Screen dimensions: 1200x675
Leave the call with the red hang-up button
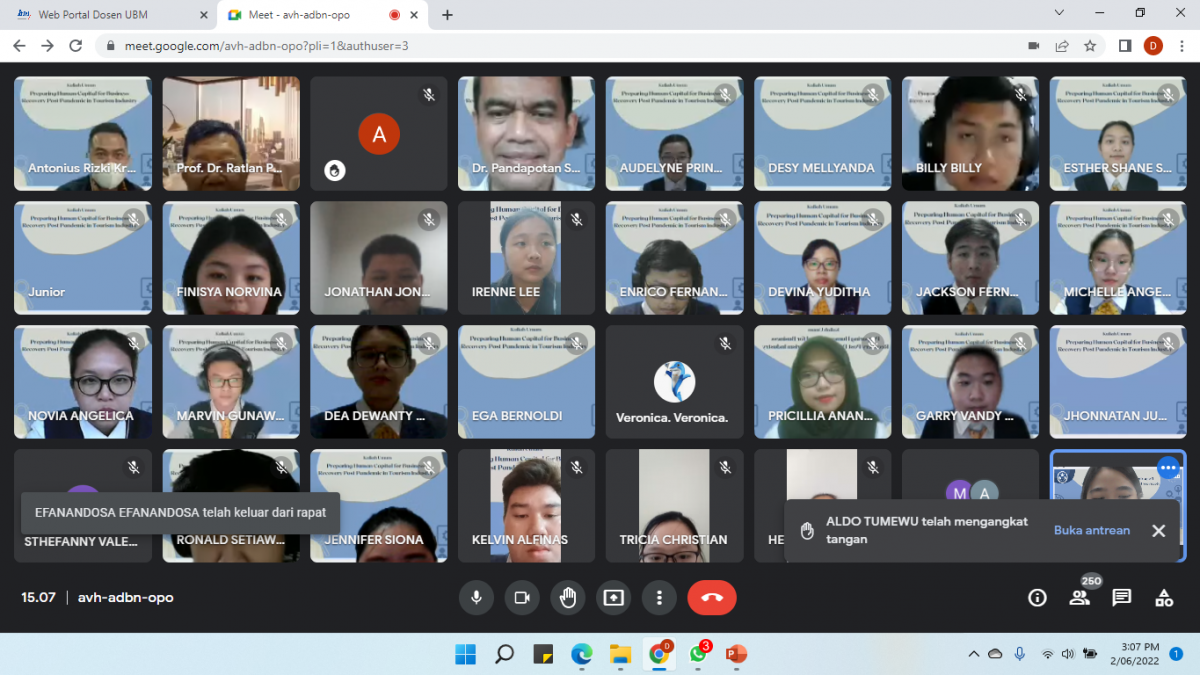tap(712, 598)
